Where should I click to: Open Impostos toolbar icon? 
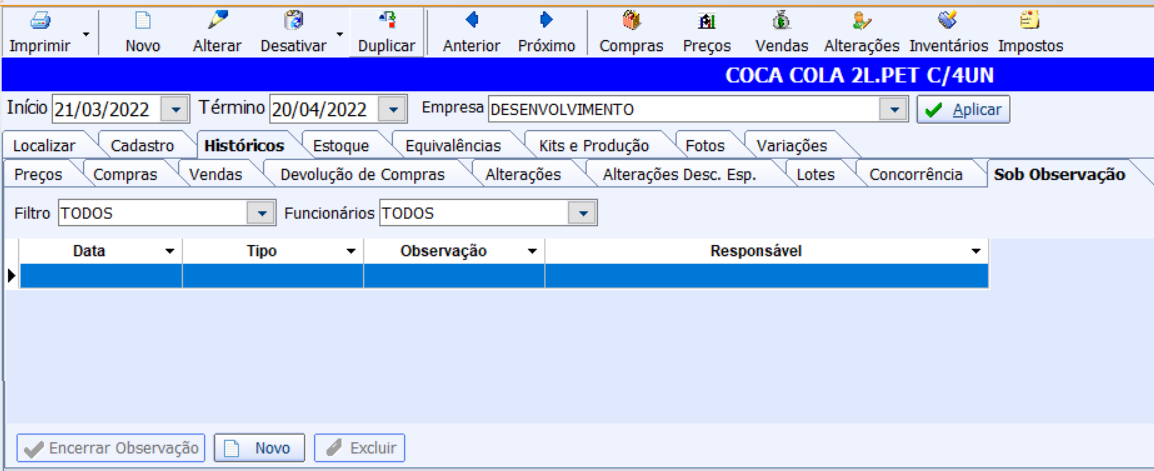coord(1030,20)
